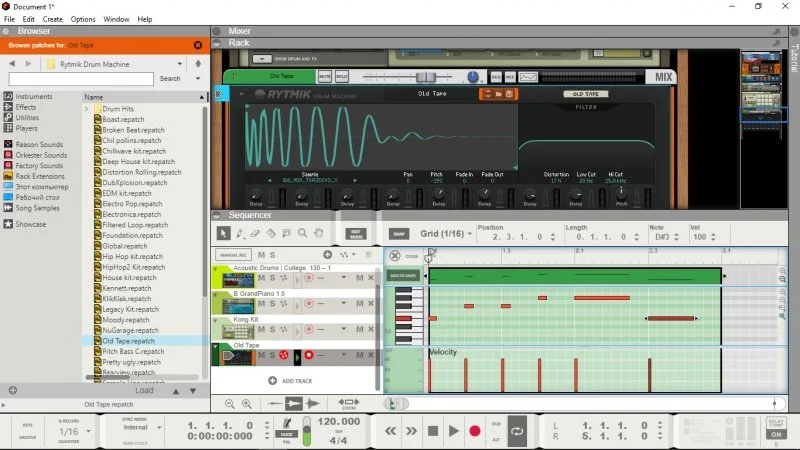Open the Window menu
Screen dimensions: 800x450
[116, 19]
